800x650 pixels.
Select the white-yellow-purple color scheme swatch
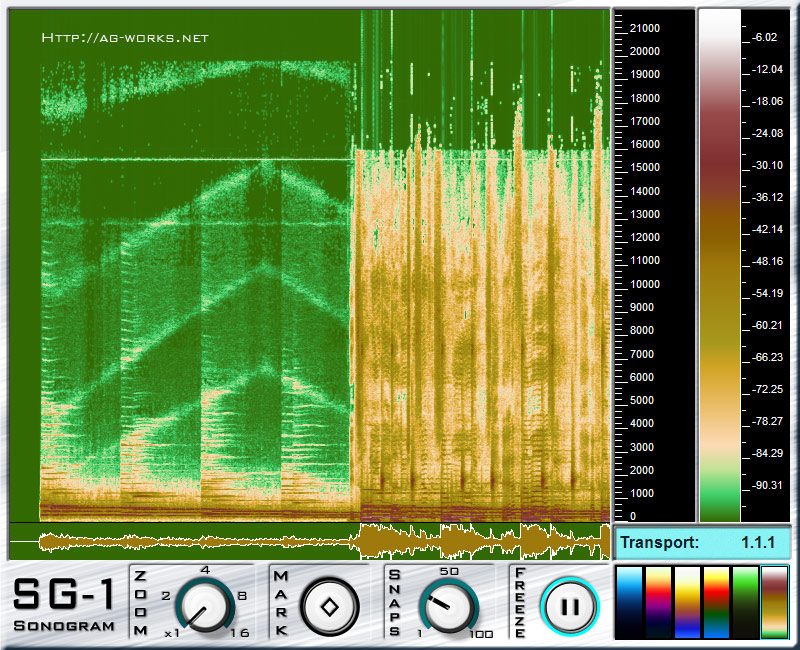click(x=688, y=602)
